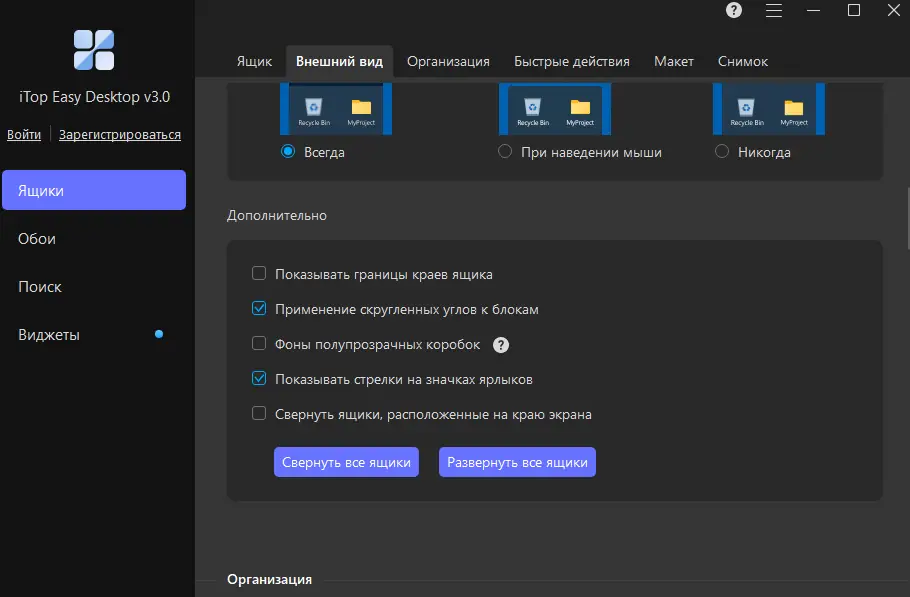Click help icon beside Фоны полупрозрачных коробок
The image size is (910, 597).
click(x=501, y=345)
